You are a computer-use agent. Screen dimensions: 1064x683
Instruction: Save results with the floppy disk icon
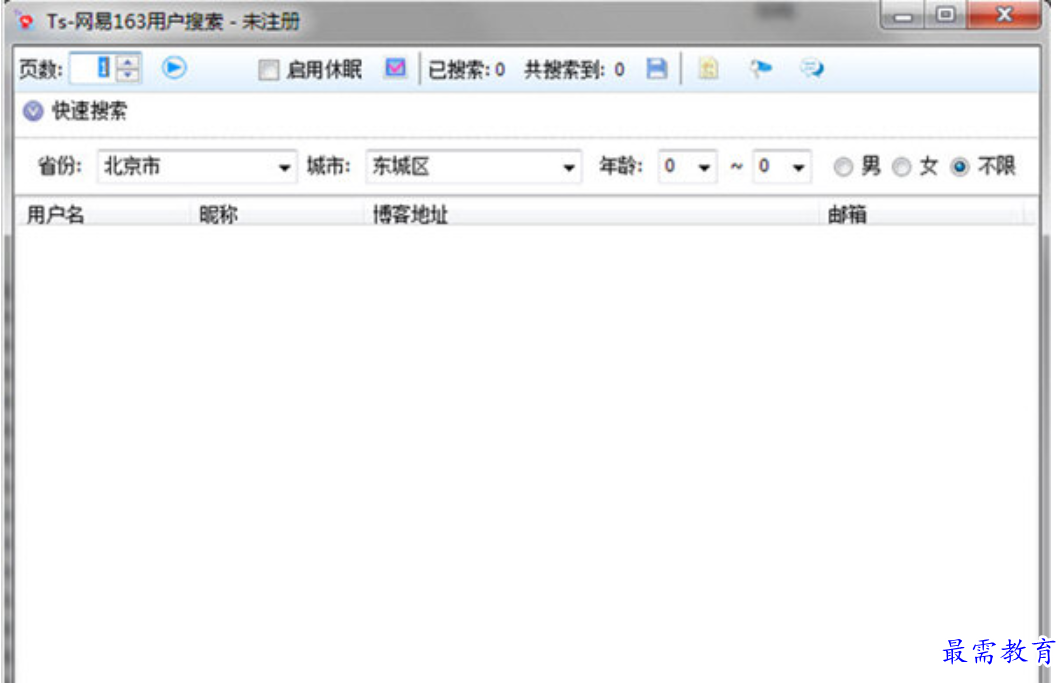(x=656, y=68)
